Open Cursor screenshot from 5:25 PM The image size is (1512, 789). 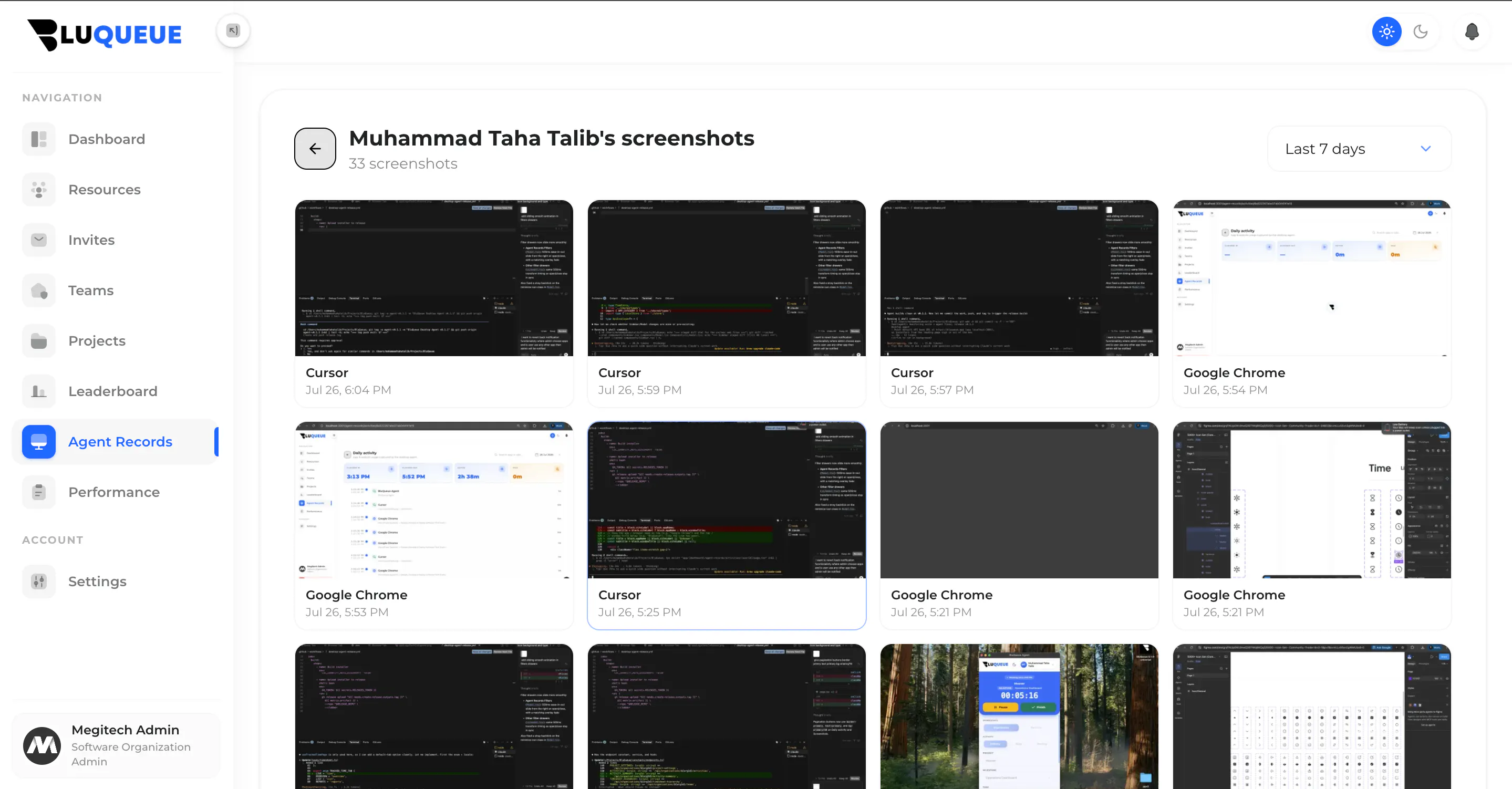click(x=727, y=525)
